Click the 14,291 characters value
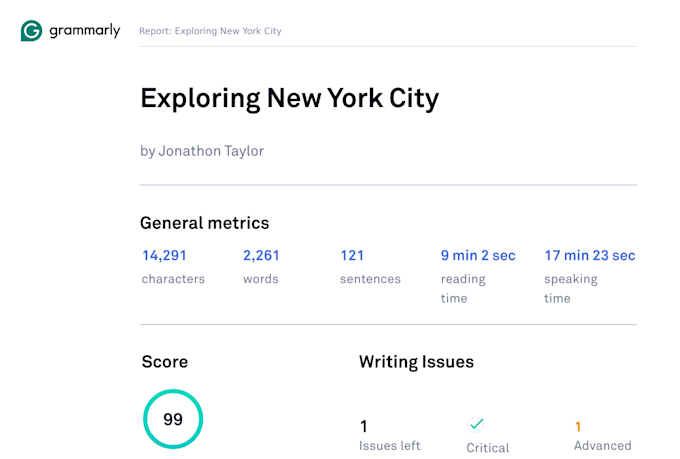This screenshot has width=680, height=459. 164,256
